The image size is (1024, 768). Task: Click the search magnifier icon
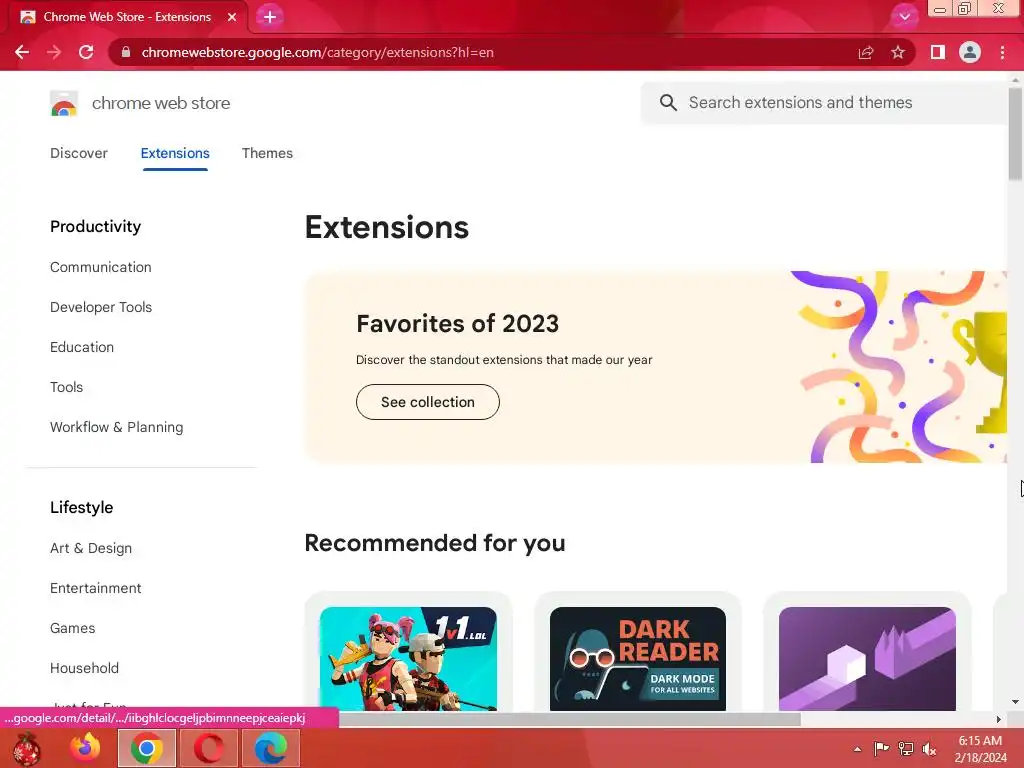click(x=668, y=103)
